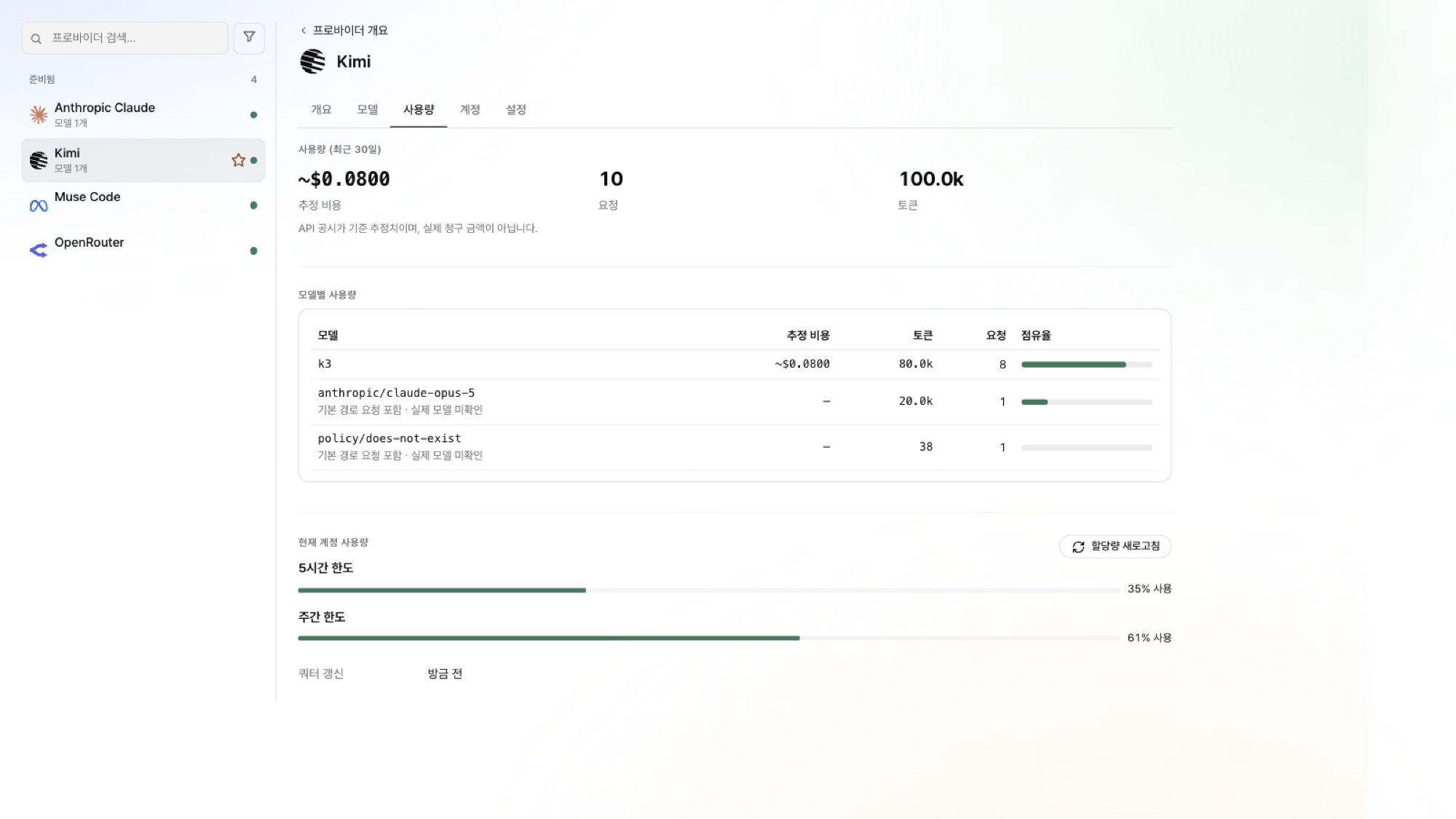Click the 38 token cell
This screenshot has width=1456, height=819.
(x=925, y=447)
